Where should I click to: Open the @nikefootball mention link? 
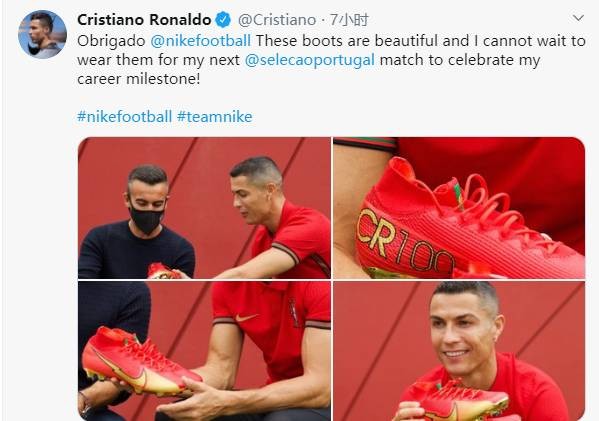coord(201,41)
